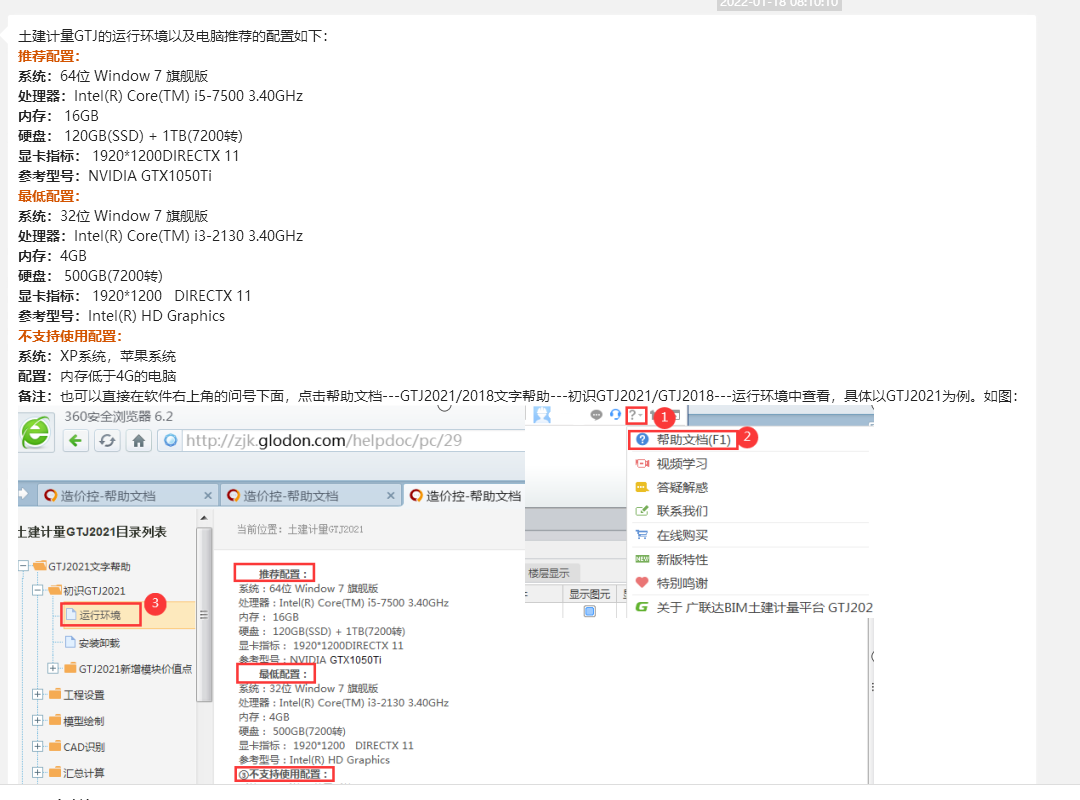Expand the 工程设置 tree node

(38, 695)
